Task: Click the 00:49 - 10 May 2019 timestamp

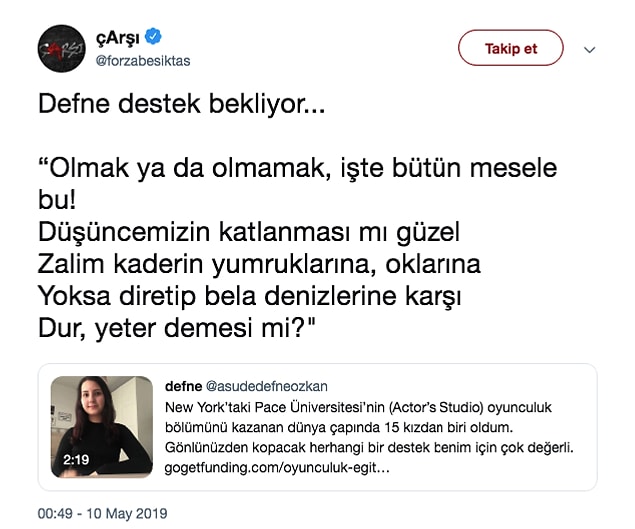Action: (x=102, y=513)
